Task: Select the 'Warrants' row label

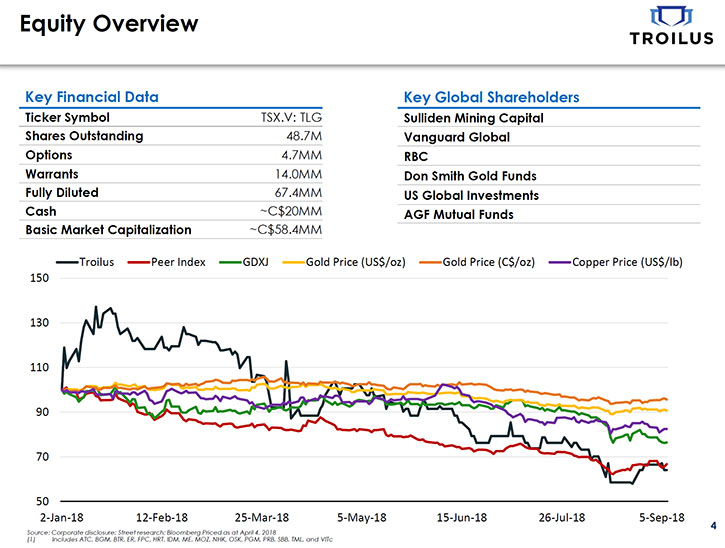Action: 52,174
